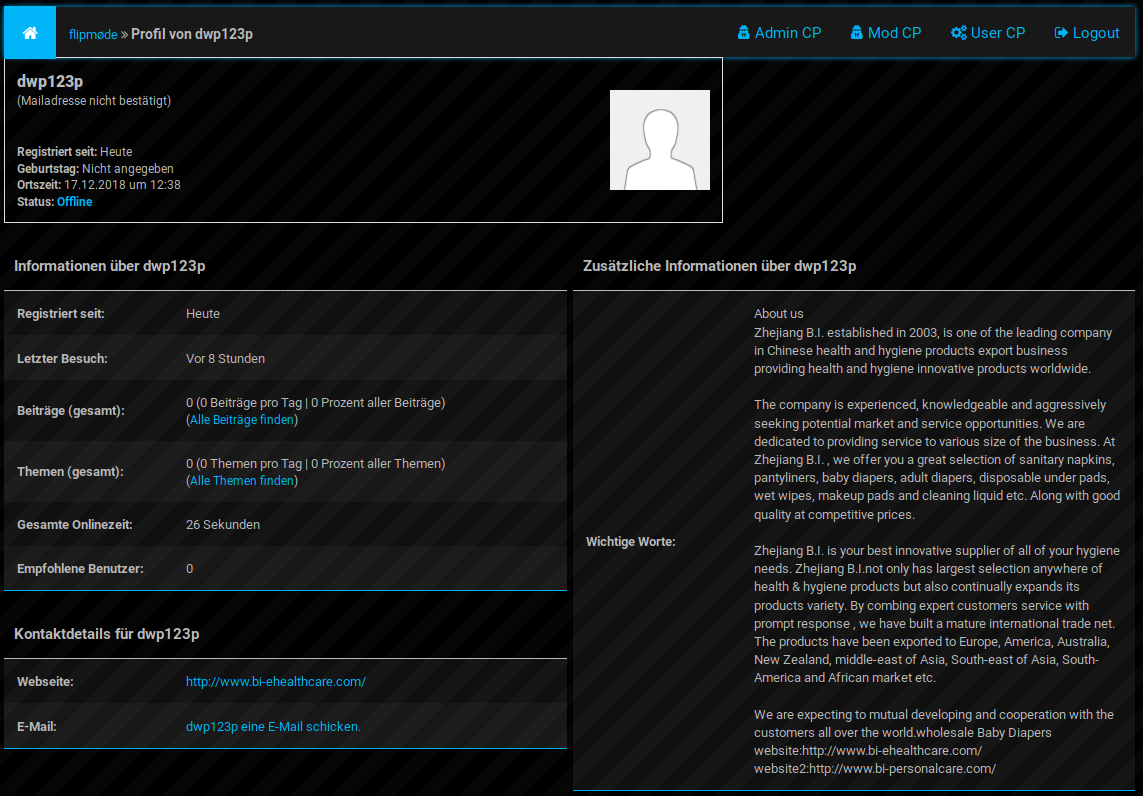Click the User CP gears icon
Screen dimensions: 1143x796
coord(958,33)
